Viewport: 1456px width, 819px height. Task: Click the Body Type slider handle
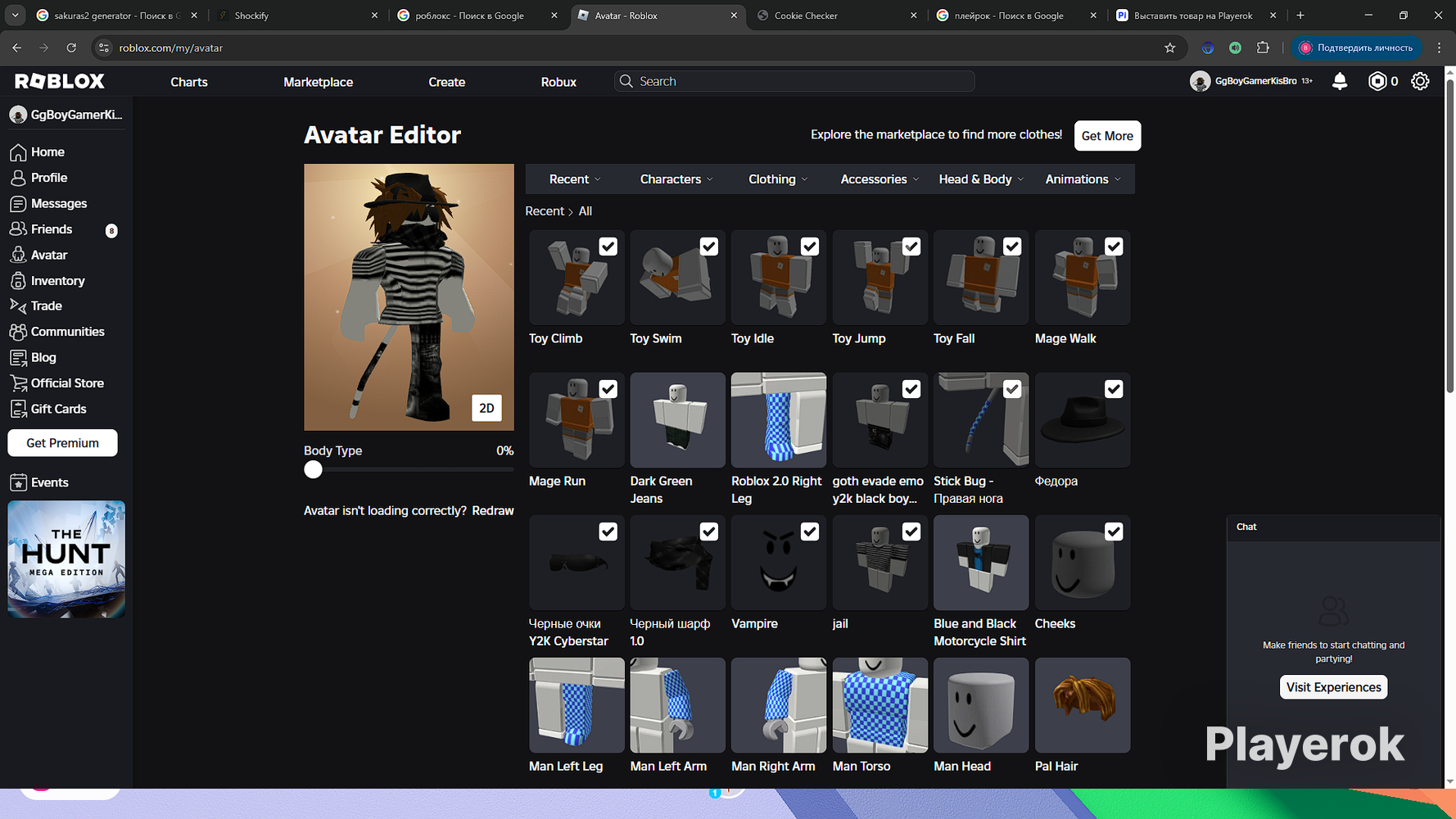click(x=313, y=469)
